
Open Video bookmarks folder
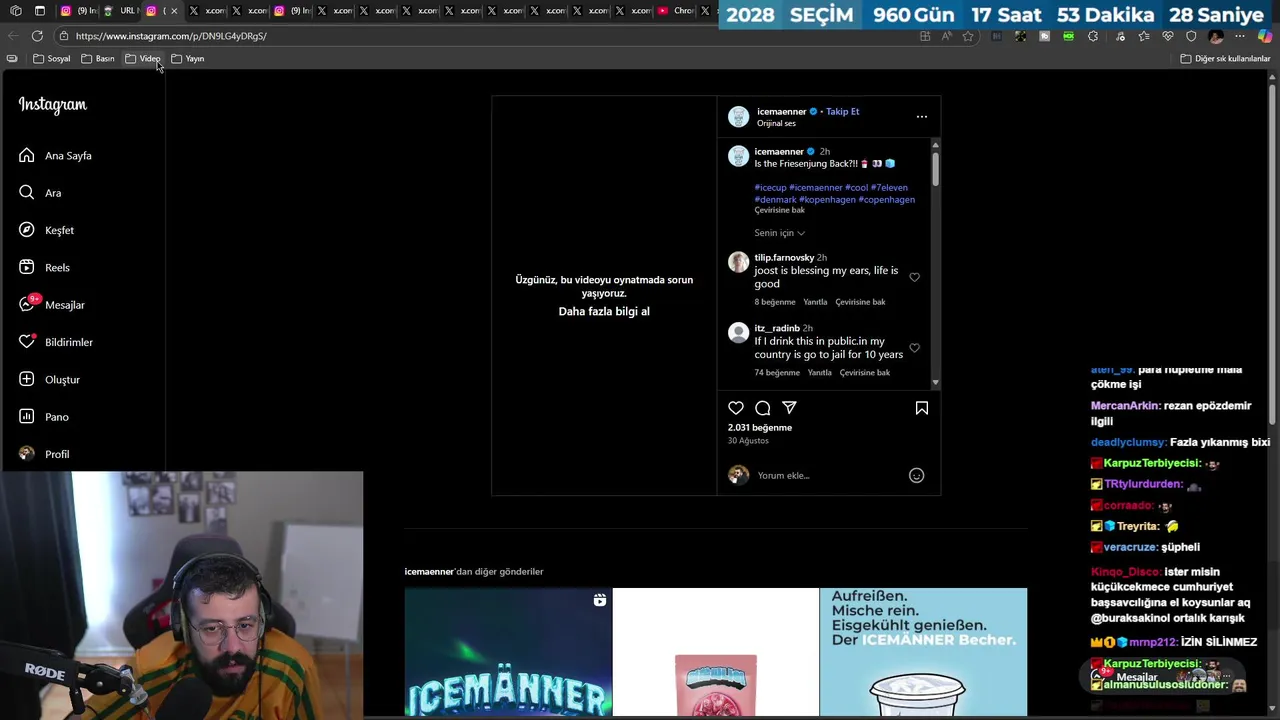click(x=143, y=59)
